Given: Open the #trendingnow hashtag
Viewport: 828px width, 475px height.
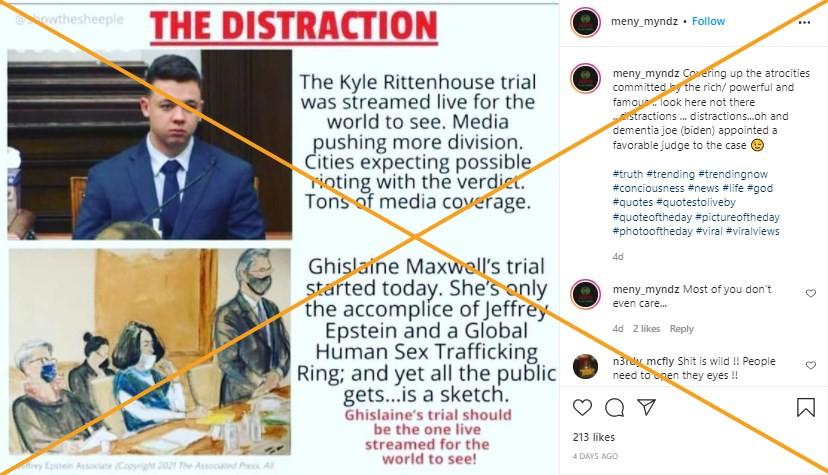Looking at the screenshot, I should tap(733, 174).
